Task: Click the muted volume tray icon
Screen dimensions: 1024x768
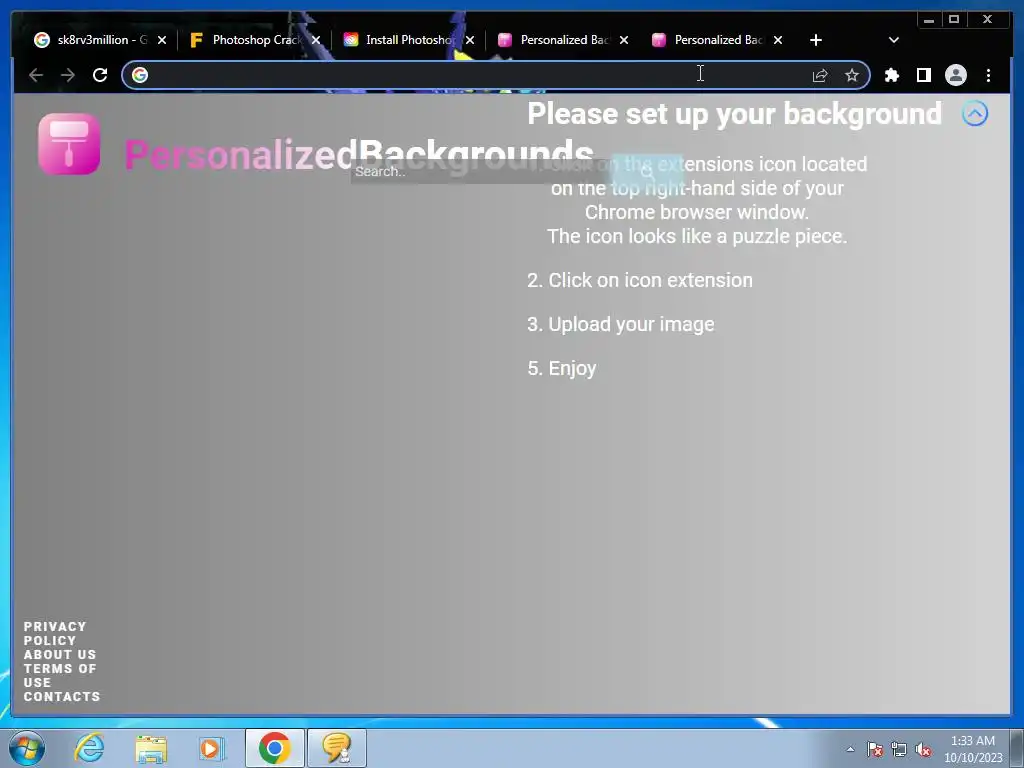Action: (x=923, y=749)
